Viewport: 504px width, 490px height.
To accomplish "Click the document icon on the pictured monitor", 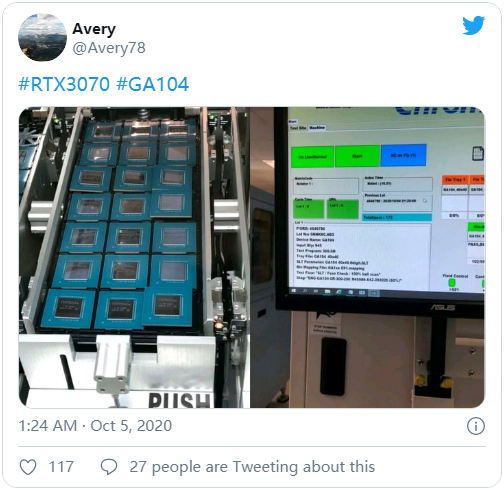I will pyautogui.click(x=478, y=154).
